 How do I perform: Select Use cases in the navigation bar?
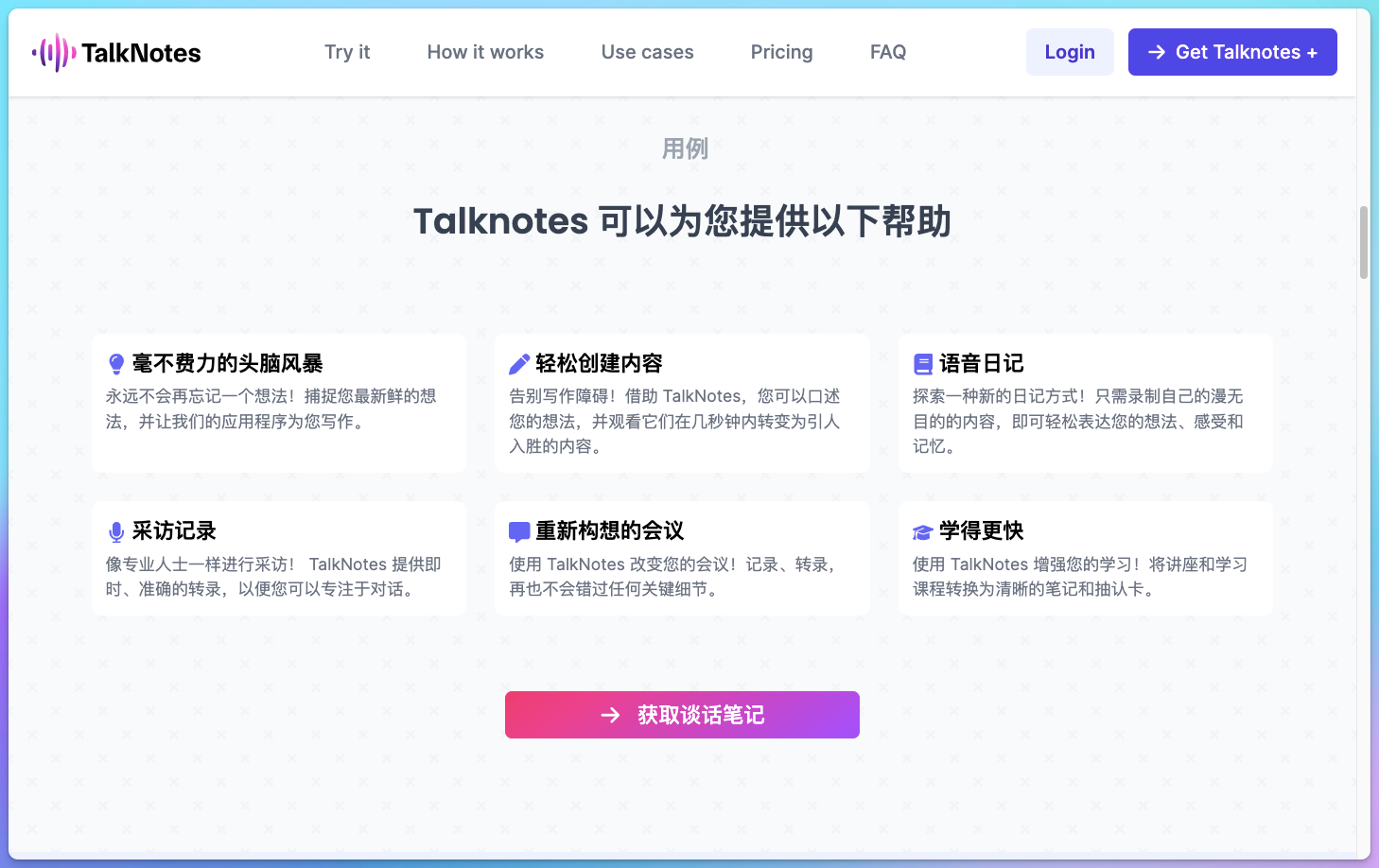click(x=648, y=52)
